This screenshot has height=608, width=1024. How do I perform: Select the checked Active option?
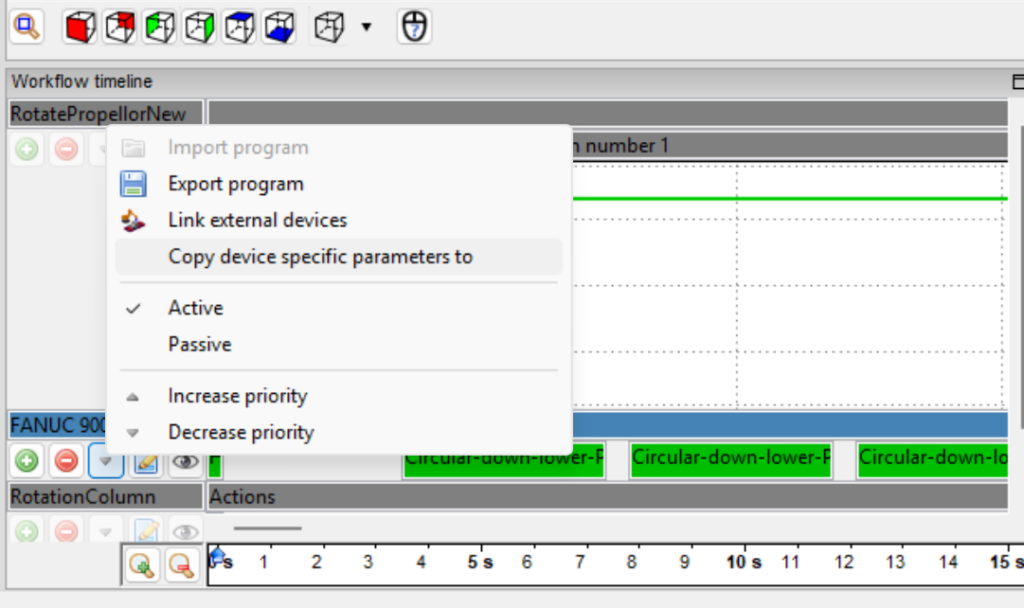pyautogui.click(x=195, y=308)
